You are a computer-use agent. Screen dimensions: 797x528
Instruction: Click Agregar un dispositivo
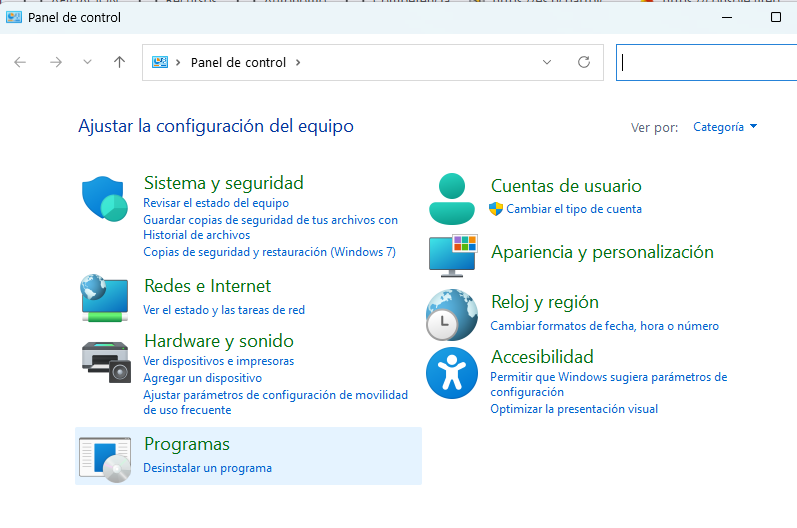coord(202,378)
